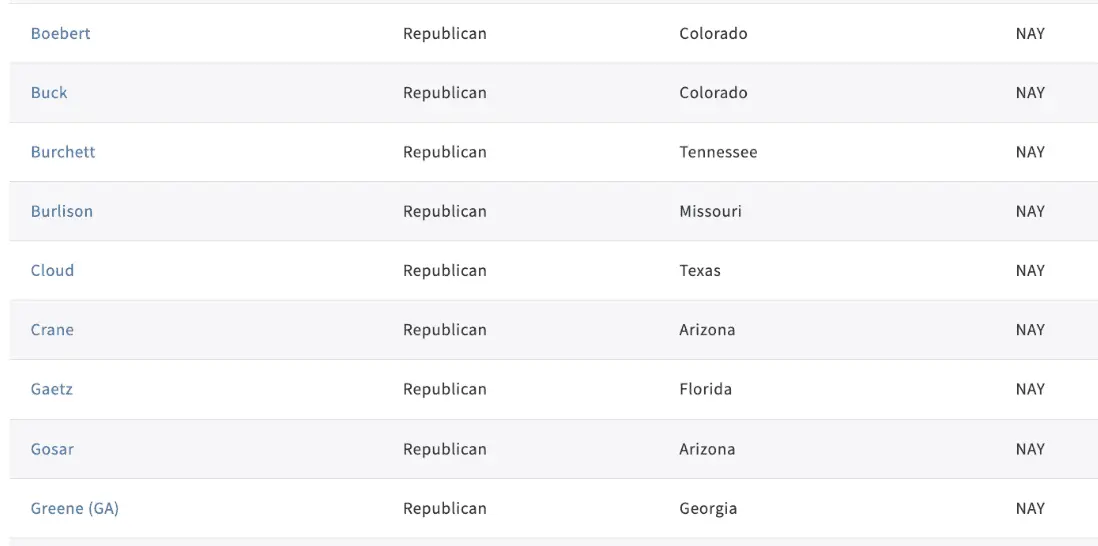
Task: Open the Crane link
Action: pyautogui.click(x=52, y=330)
